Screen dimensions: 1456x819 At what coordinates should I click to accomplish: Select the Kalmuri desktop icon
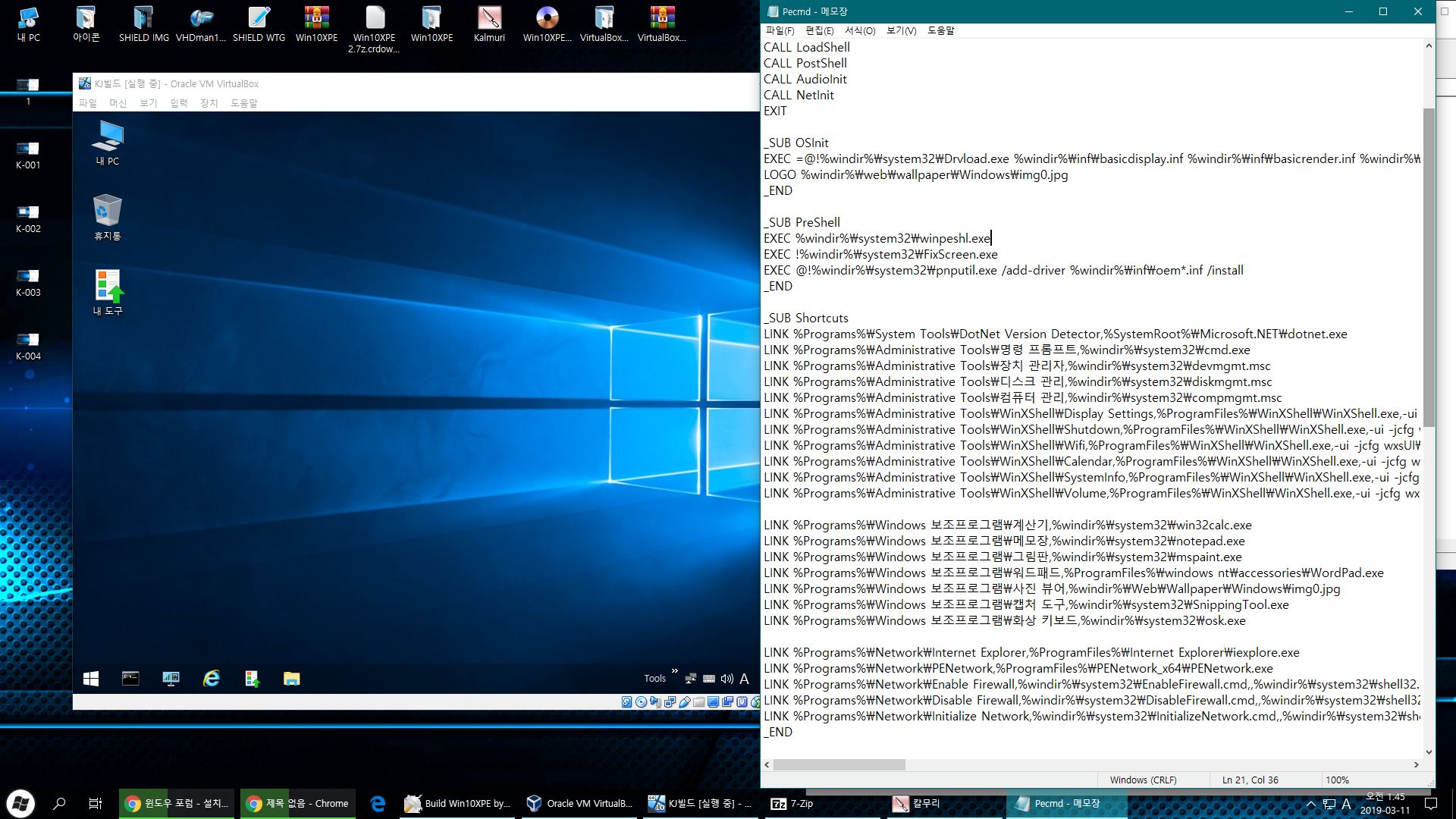[x=489, y=24]
